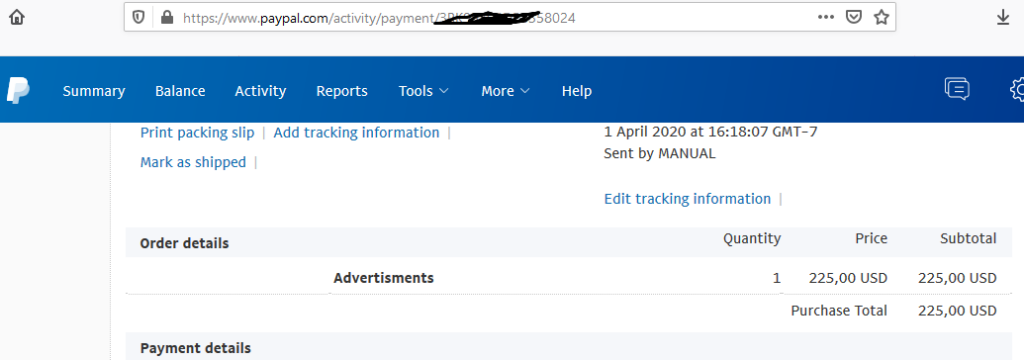1024x360 pixels.
Task: Select the Advertisments item name
Action: point(383,278)
